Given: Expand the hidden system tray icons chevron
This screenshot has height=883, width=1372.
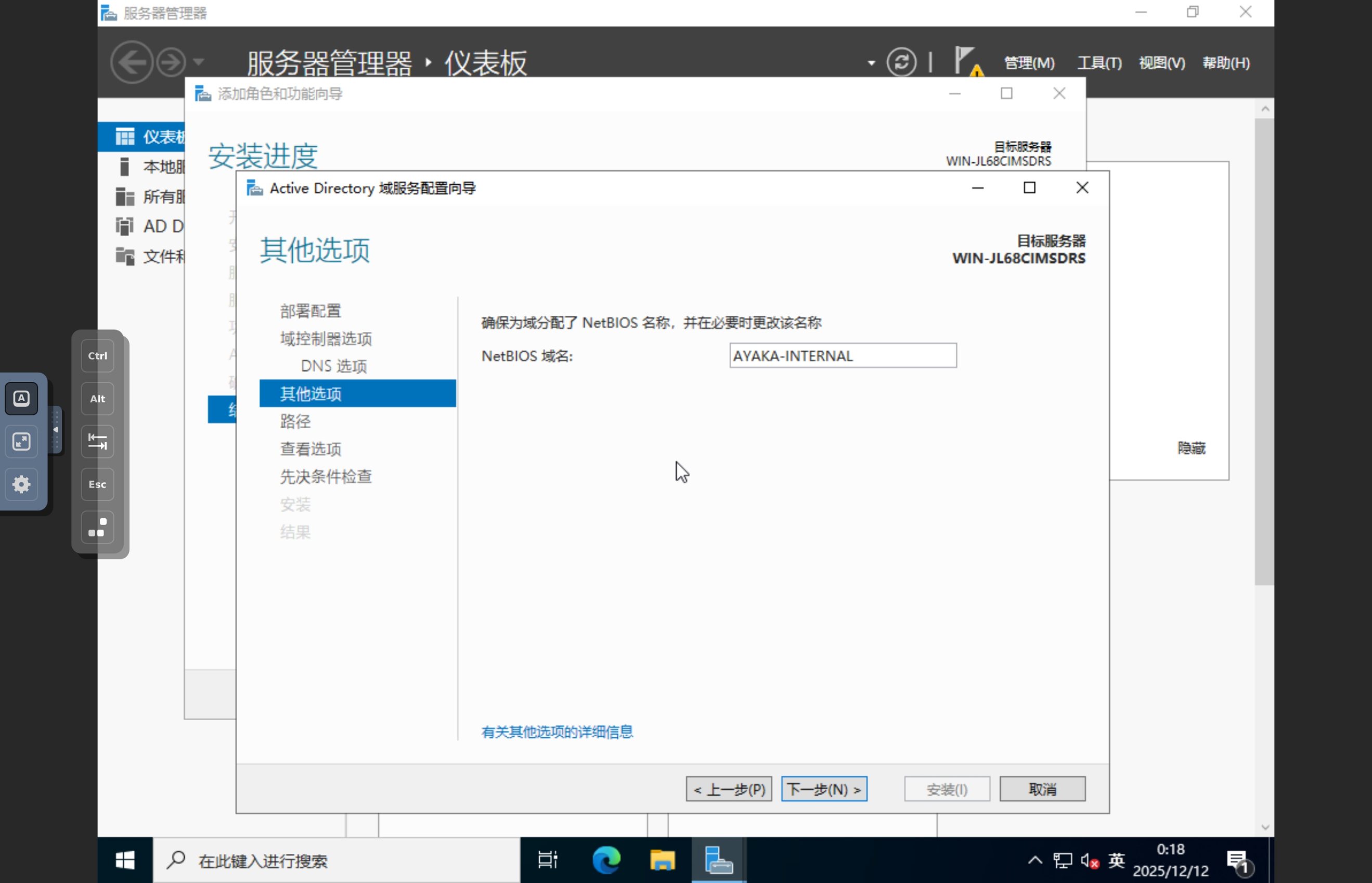Looking at the screenshot, I should (1035, 860).
